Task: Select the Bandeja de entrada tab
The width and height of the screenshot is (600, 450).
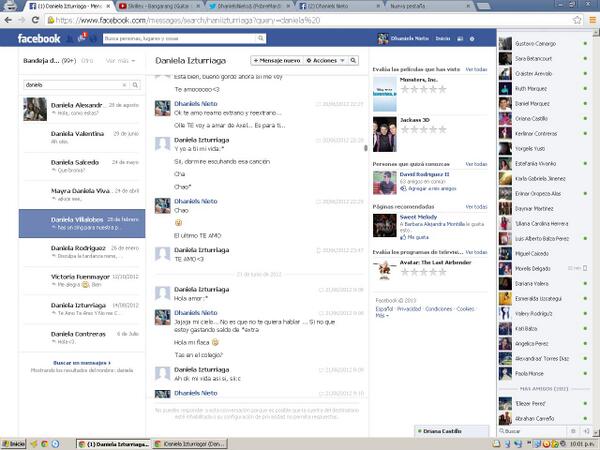Action: point(49,61)
